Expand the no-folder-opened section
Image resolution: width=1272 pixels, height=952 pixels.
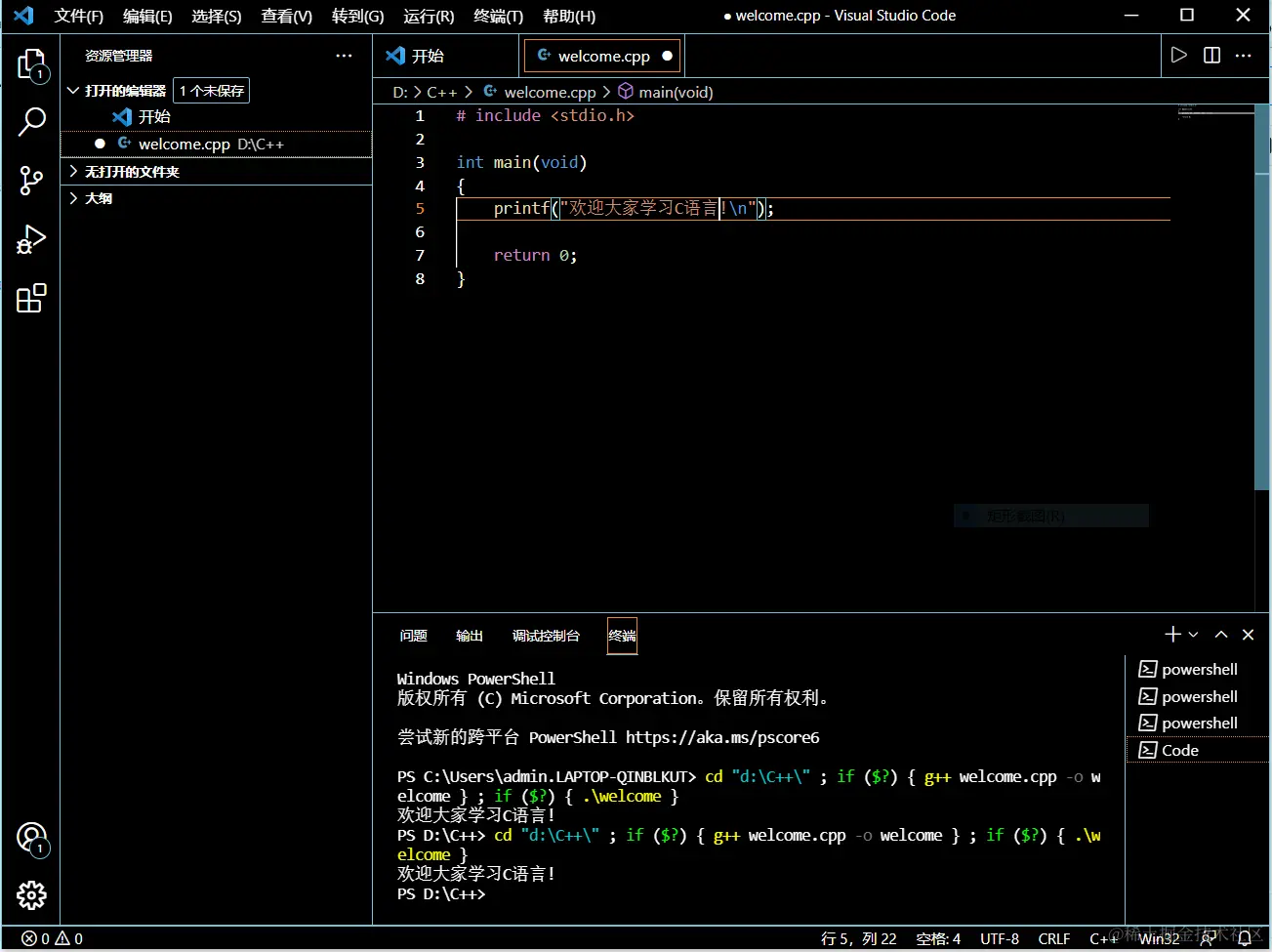(73, 172)
